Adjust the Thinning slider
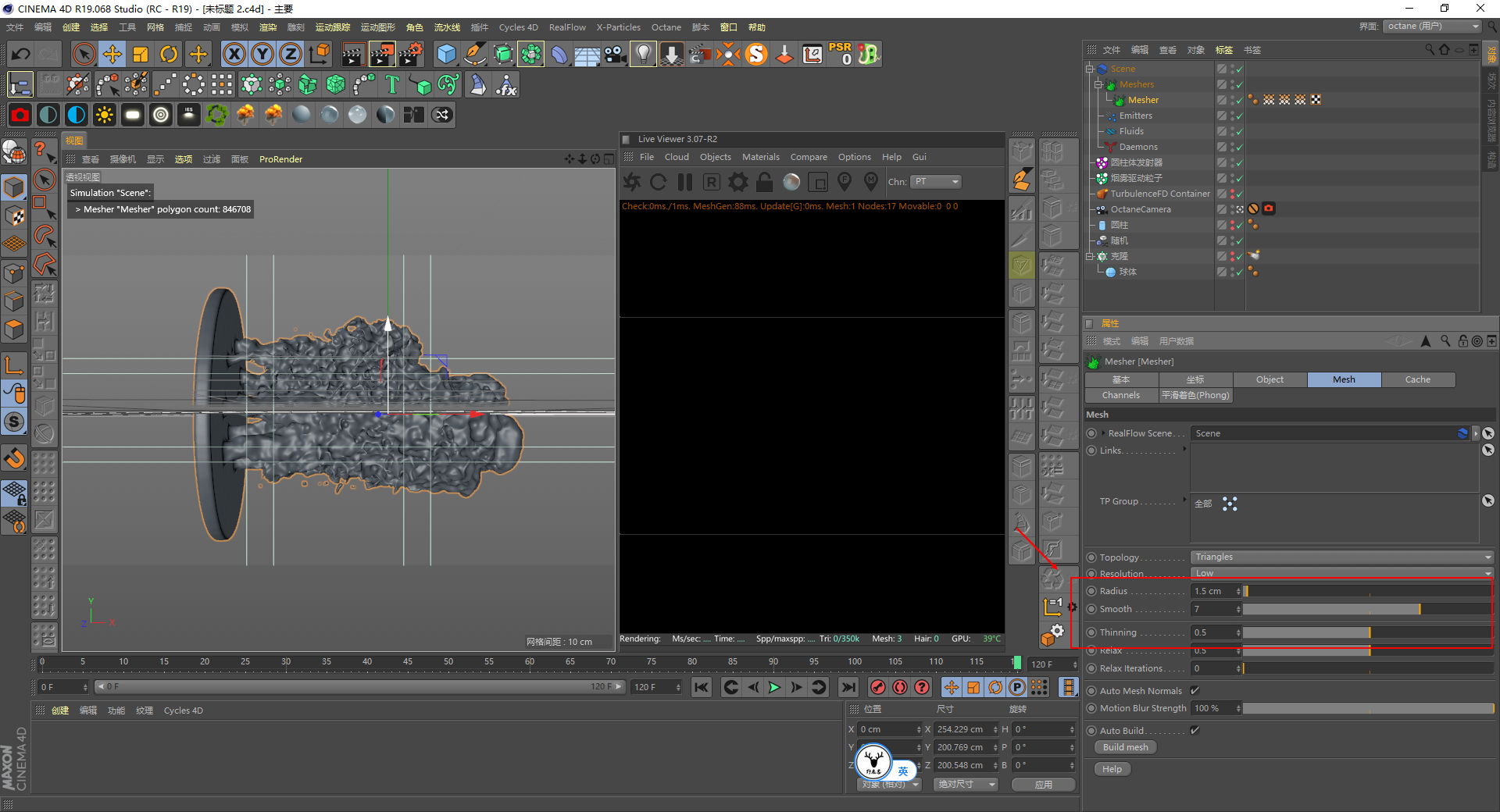Screen dimensions: 1500x812 (x=1366, y=632)
